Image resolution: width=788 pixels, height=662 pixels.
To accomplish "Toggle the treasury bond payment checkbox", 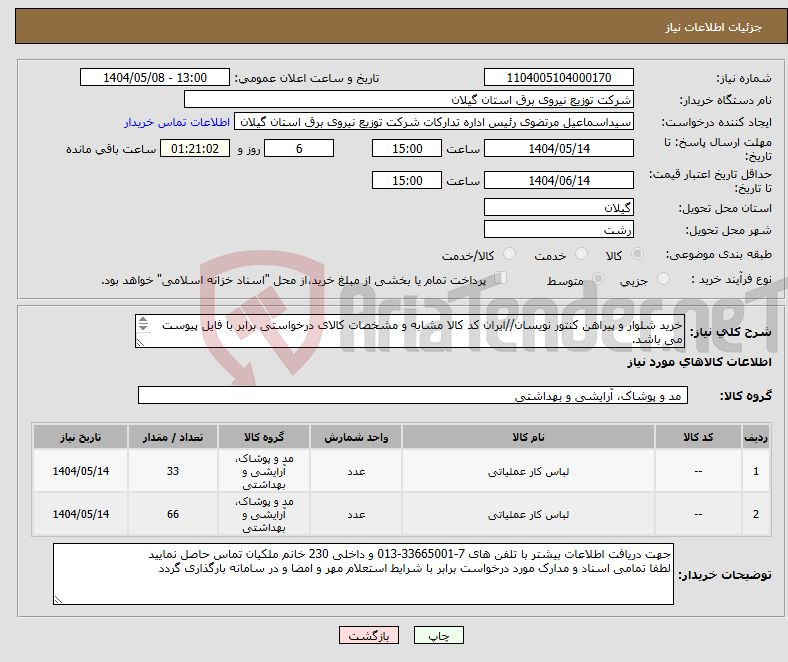I will [x=501, y=279].
